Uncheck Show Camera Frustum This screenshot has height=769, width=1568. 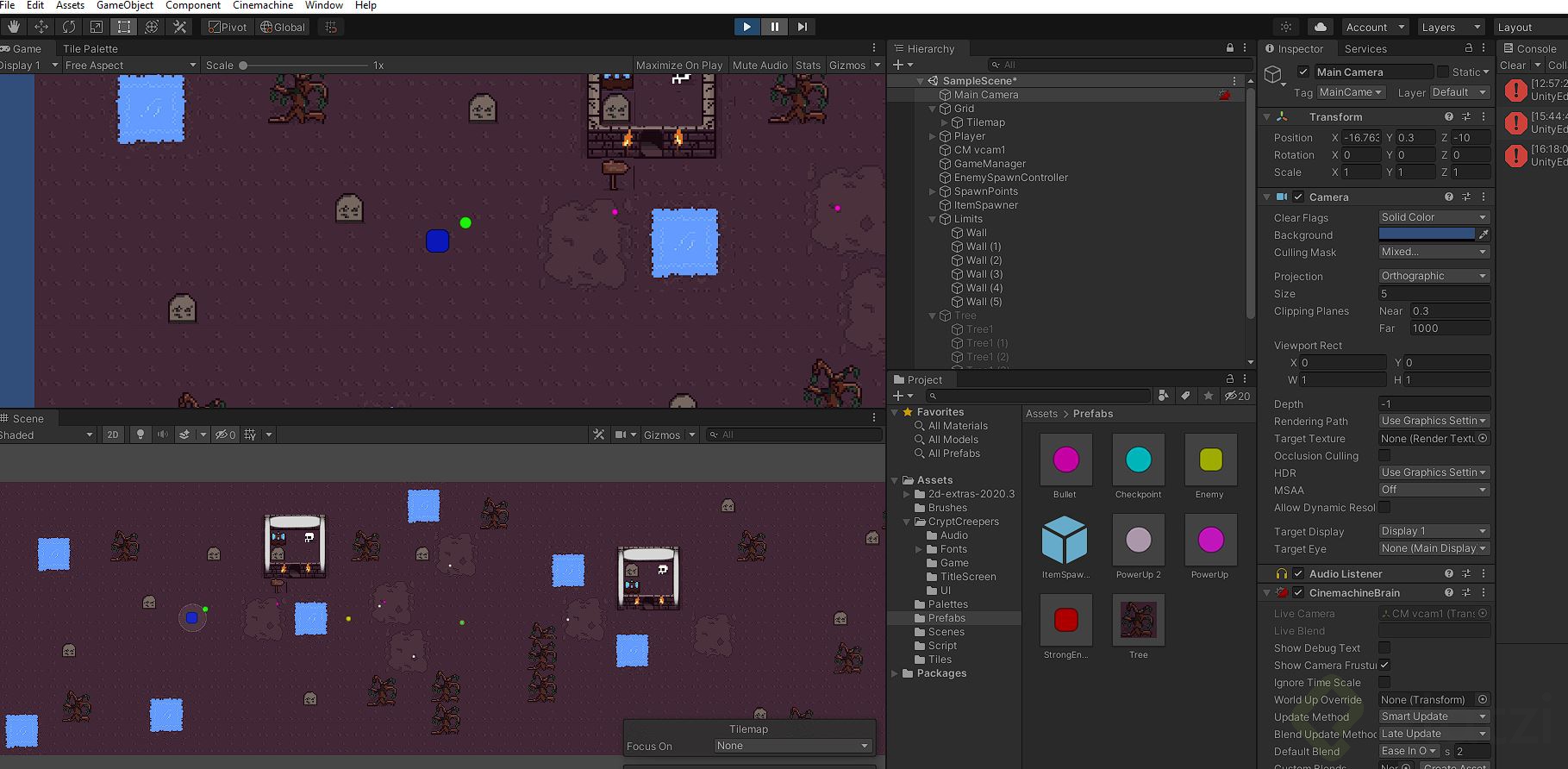[1384, 665]
